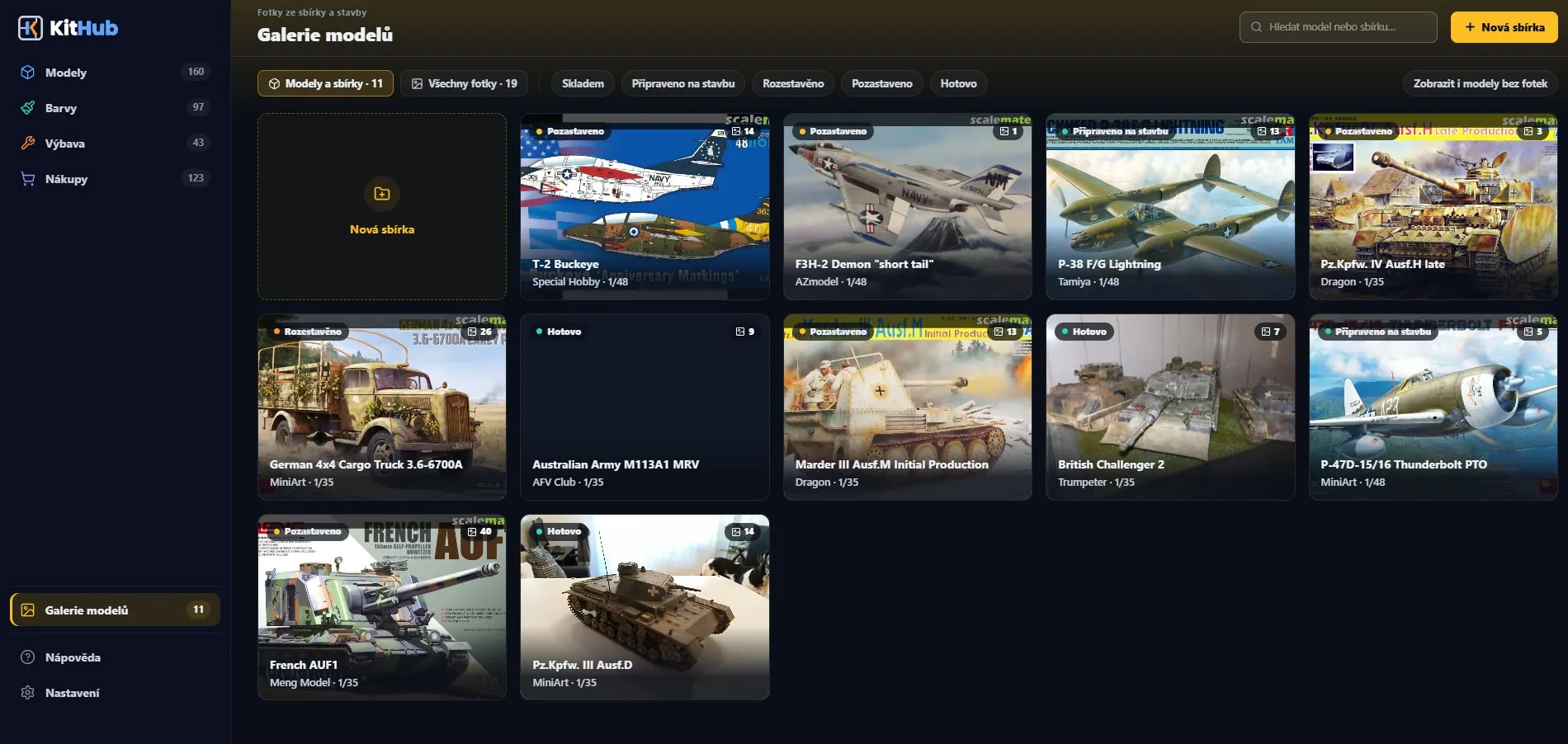Click the search magnifier icon
Screen dimensions: 1568x744
tap(1256, 27)
